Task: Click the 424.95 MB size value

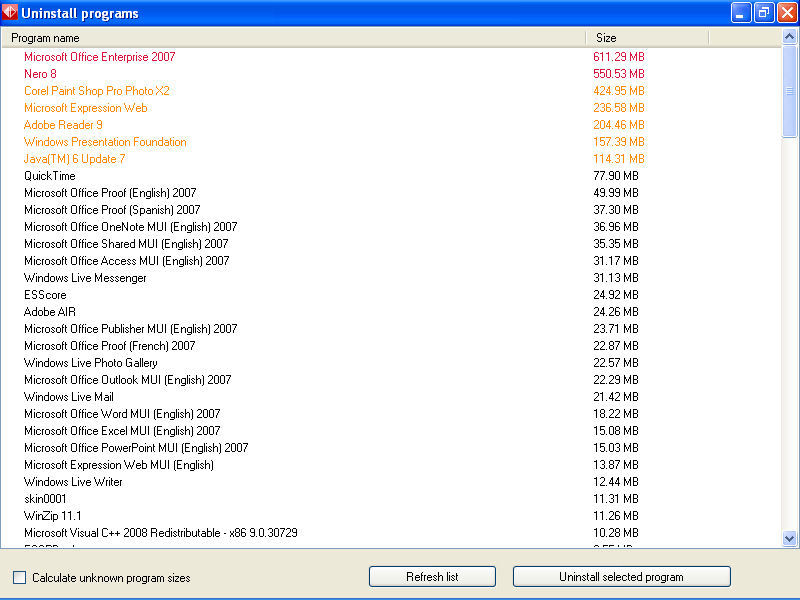Action: pyautogui.click(x=619, y=91)
